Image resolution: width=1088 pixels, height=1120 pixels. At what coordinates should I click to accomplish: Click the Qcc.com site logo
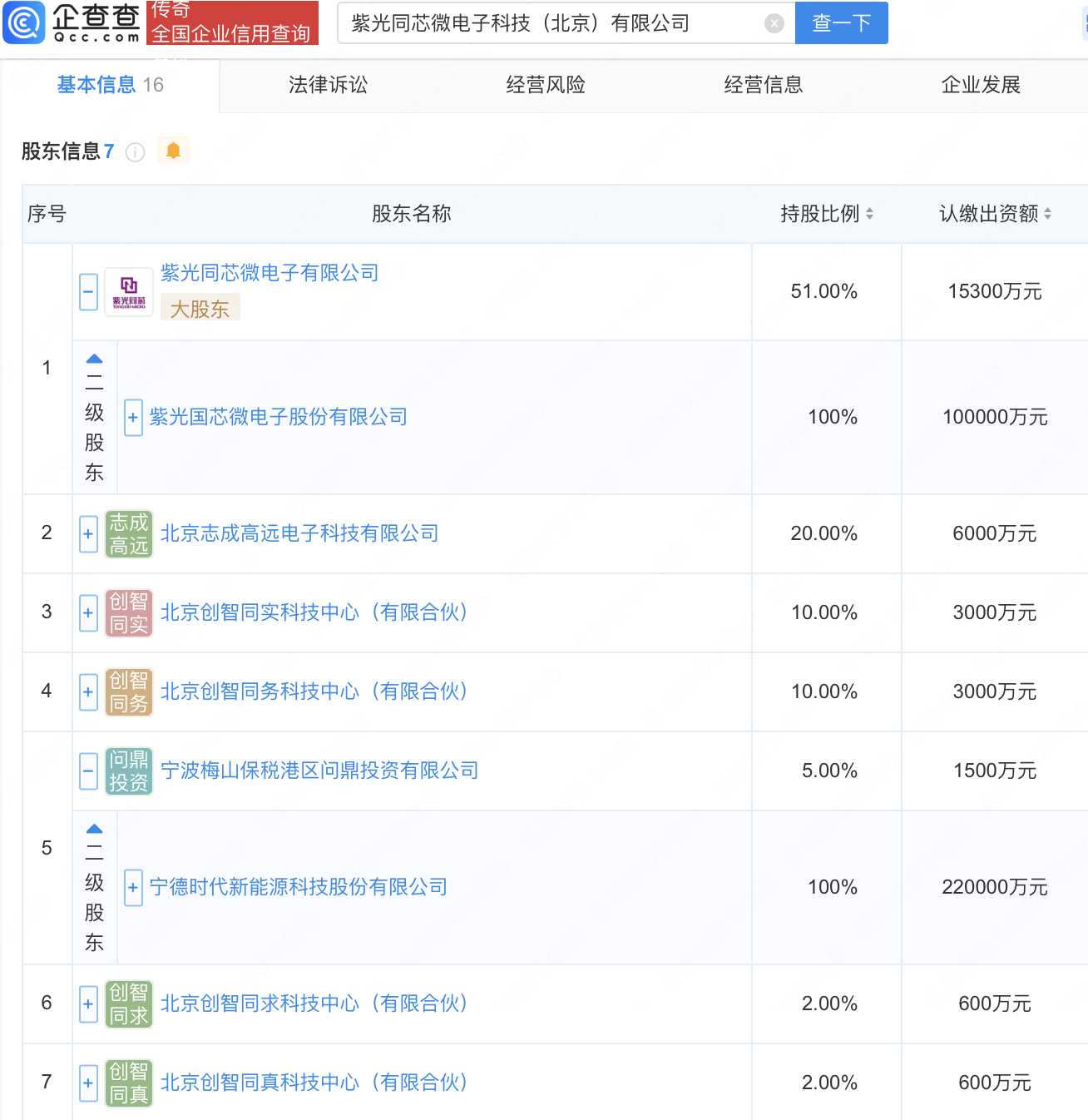tap(72, 22)
